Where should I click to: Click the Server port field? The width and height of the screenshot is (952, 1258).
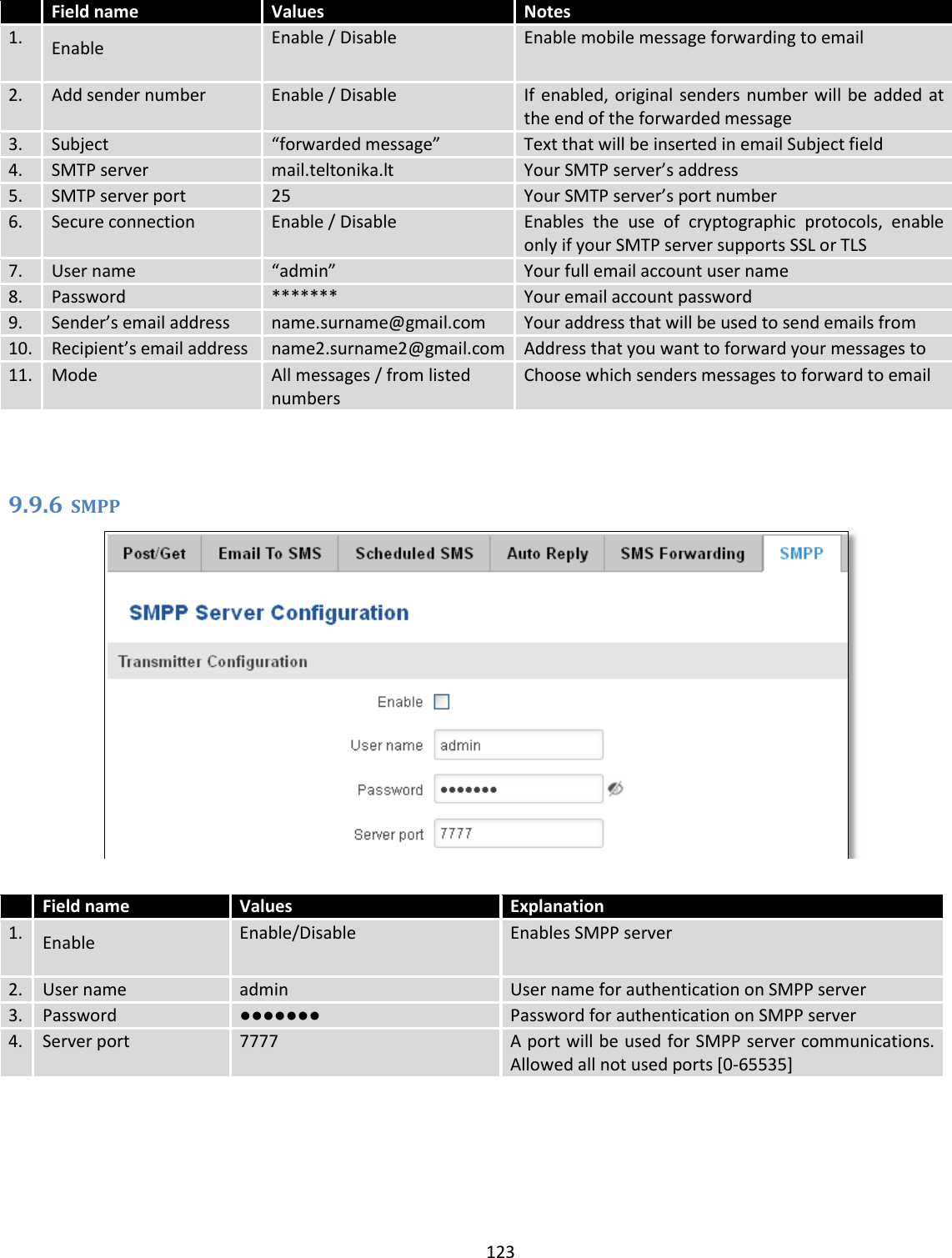[x=519, y=833]
